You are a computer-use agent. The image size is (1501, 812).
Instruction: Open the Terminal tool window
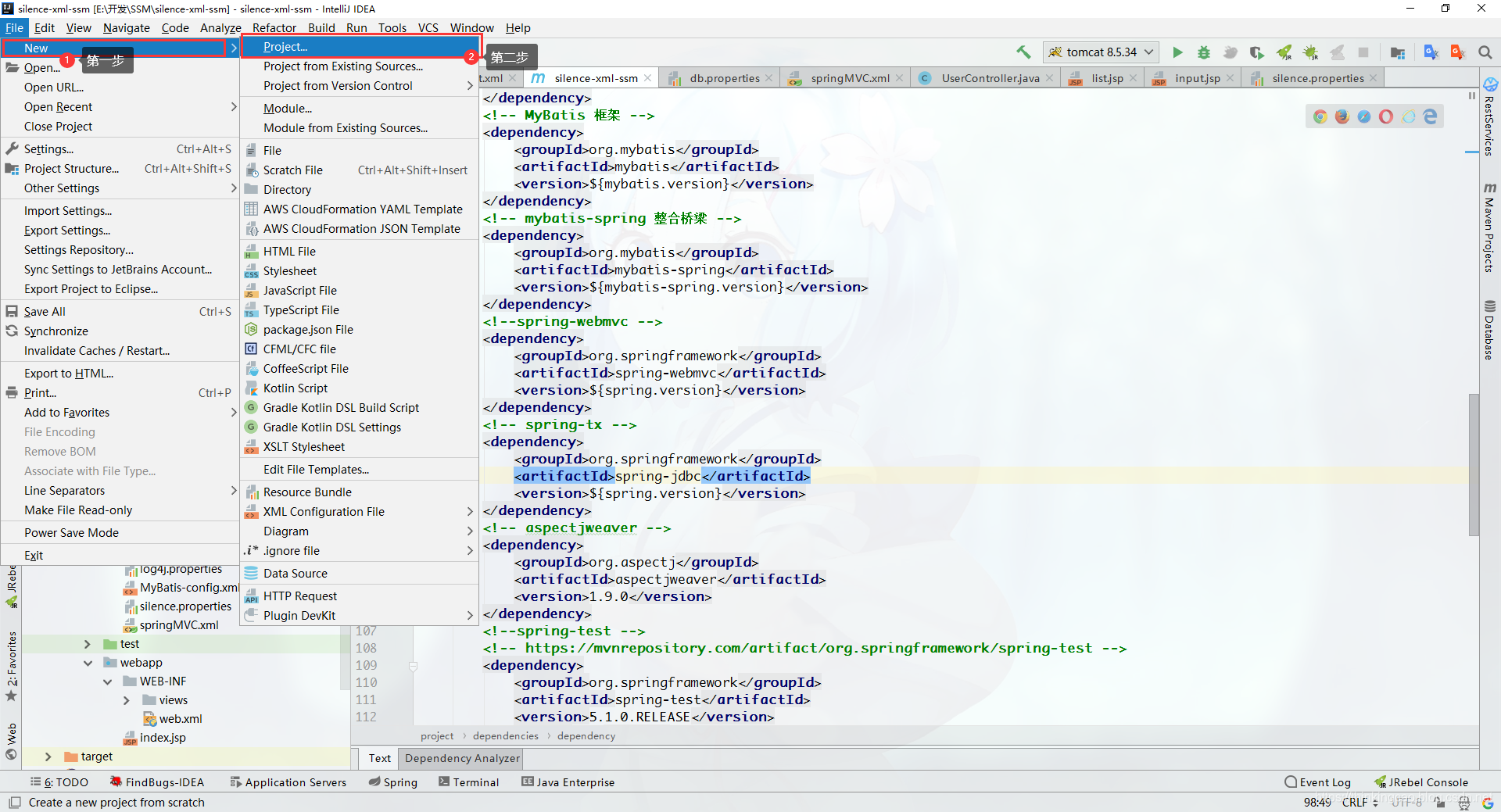468,782
